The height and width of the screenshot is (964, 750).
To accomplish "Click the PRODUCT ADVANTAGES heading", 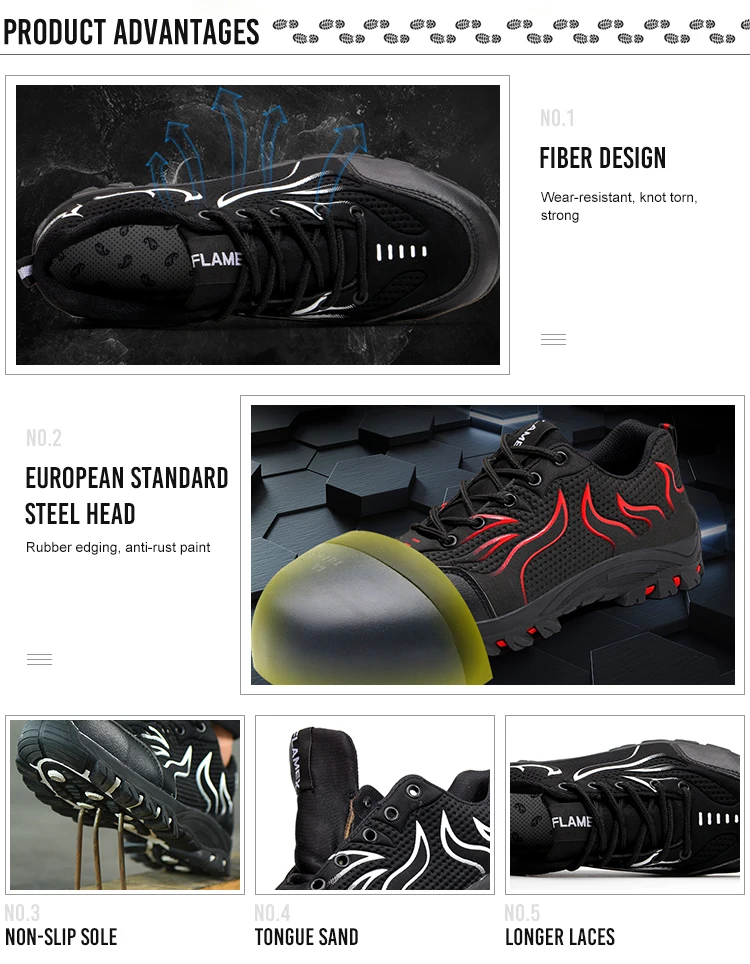I will coord(131,33).
